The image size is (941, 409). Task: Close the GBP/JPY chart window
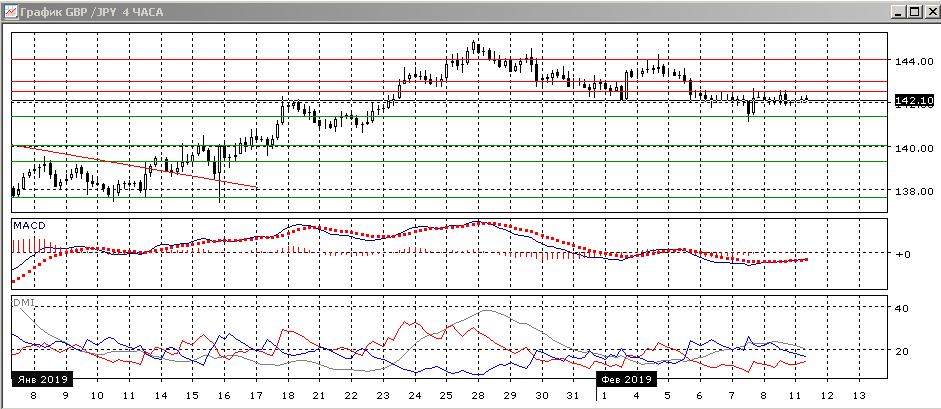coord(928,10)
